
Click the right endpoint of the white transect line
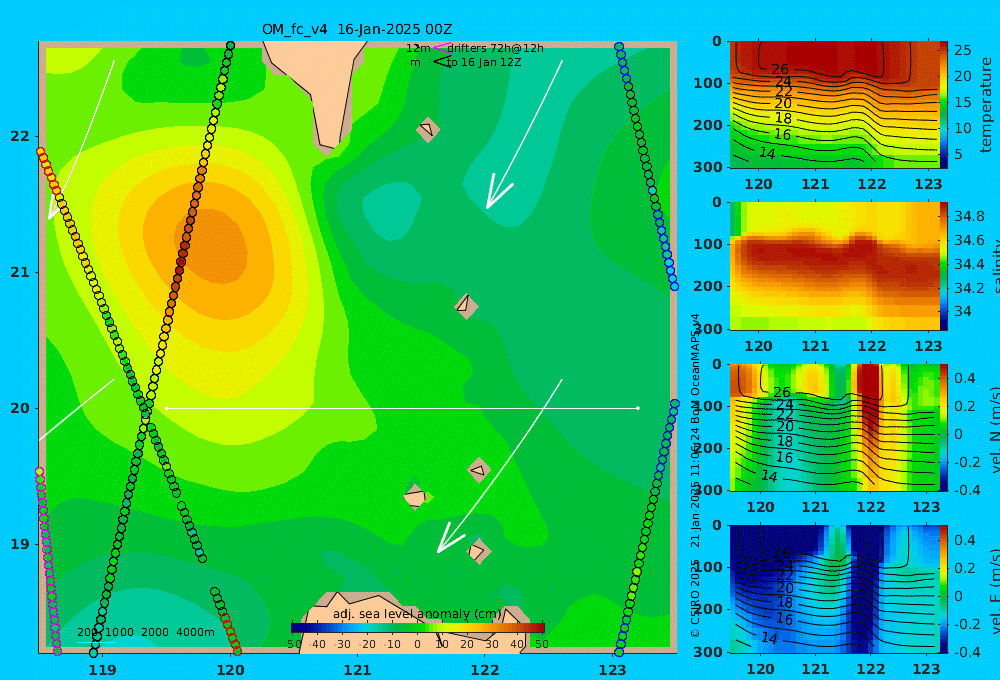tap(638, 408)
